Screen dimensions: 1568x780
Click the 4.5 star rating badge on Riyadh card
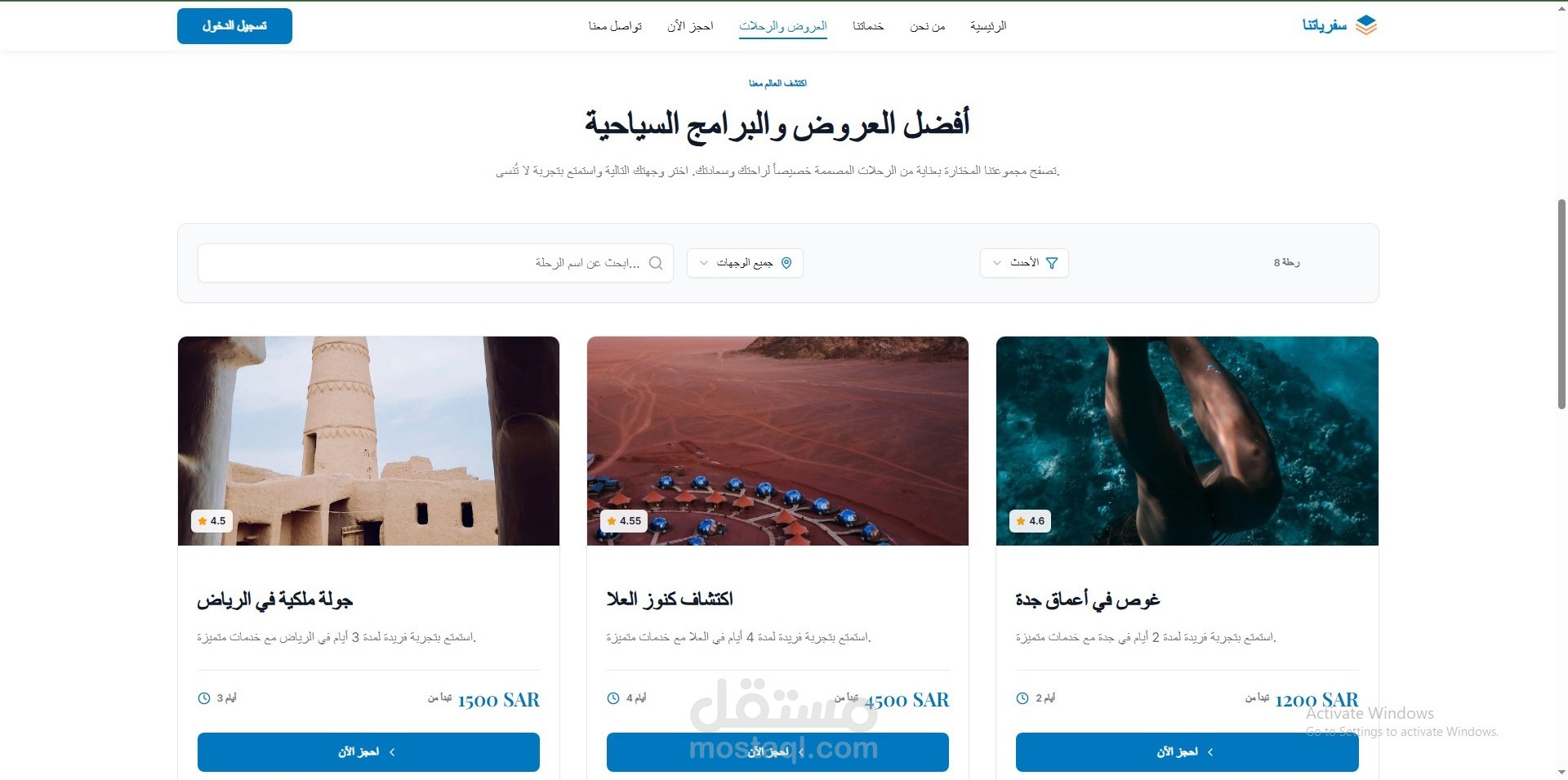click(212, 521)
